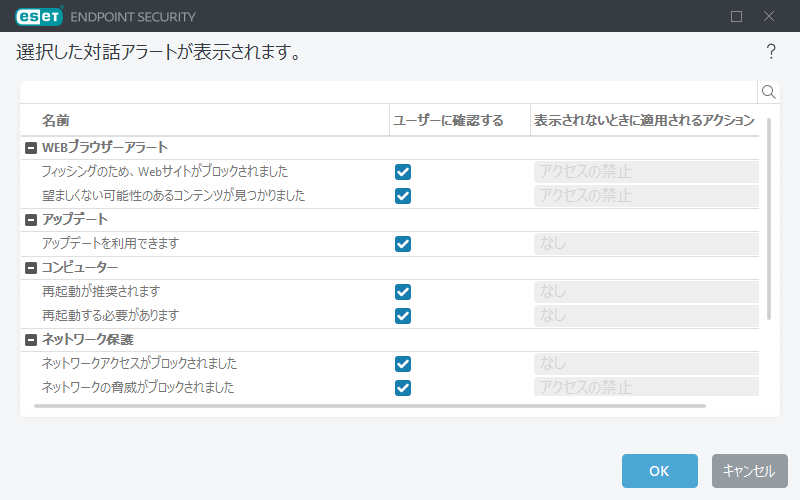Open action dropdown for ネットワークアクセスがブロック row
This screenshot has height=500, width=800.
click(646, 364)
